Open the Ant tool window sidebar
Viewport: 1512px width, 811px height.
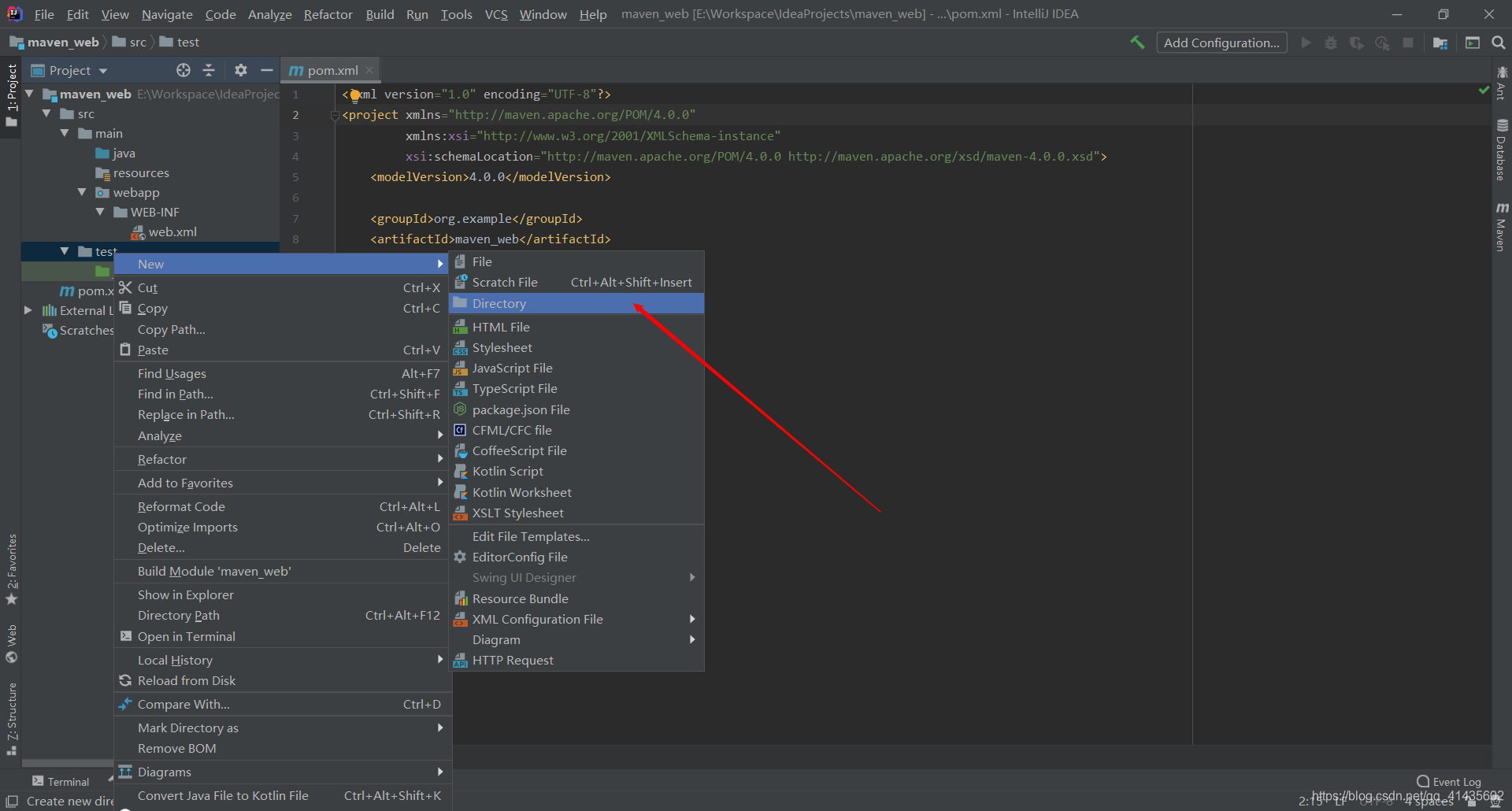(x=1502, y=83)
